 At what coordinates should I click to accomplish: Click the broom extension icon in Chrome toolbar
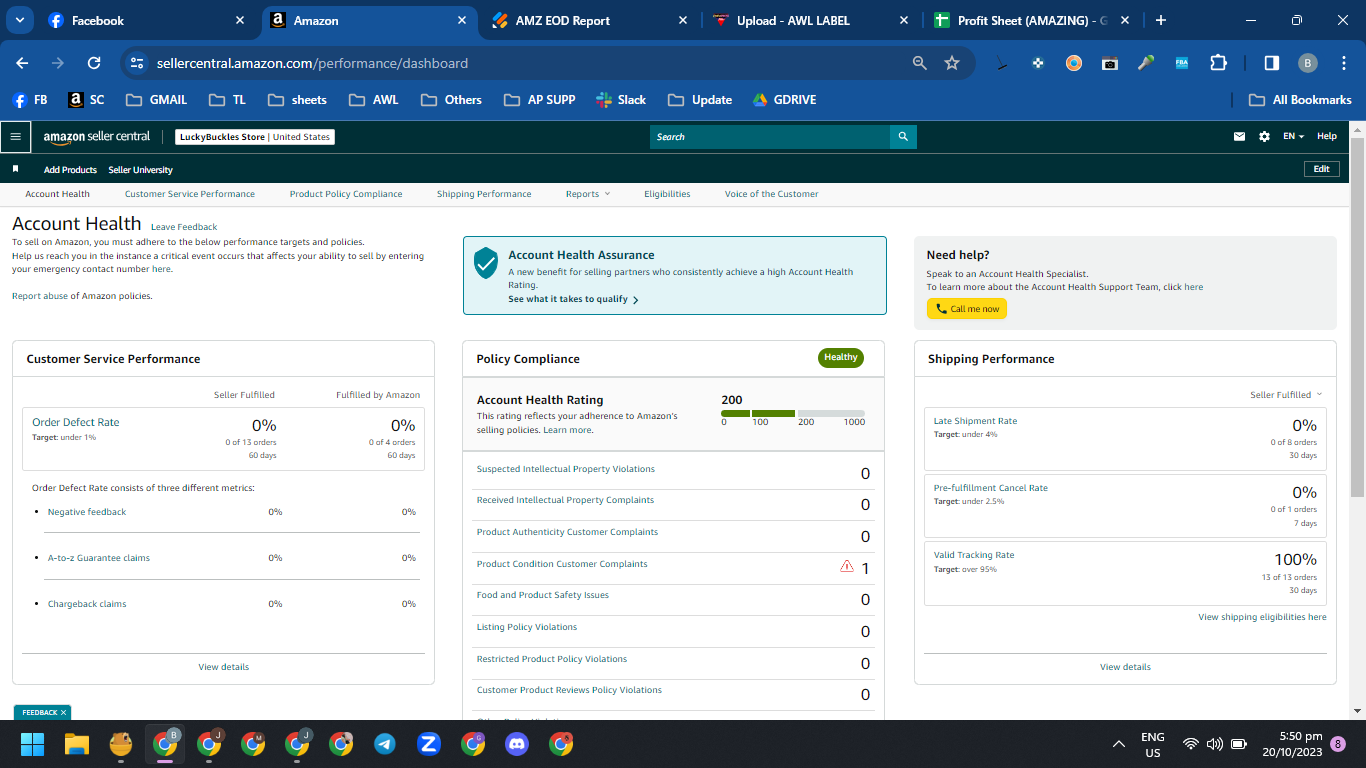(x=1002, y=63)
